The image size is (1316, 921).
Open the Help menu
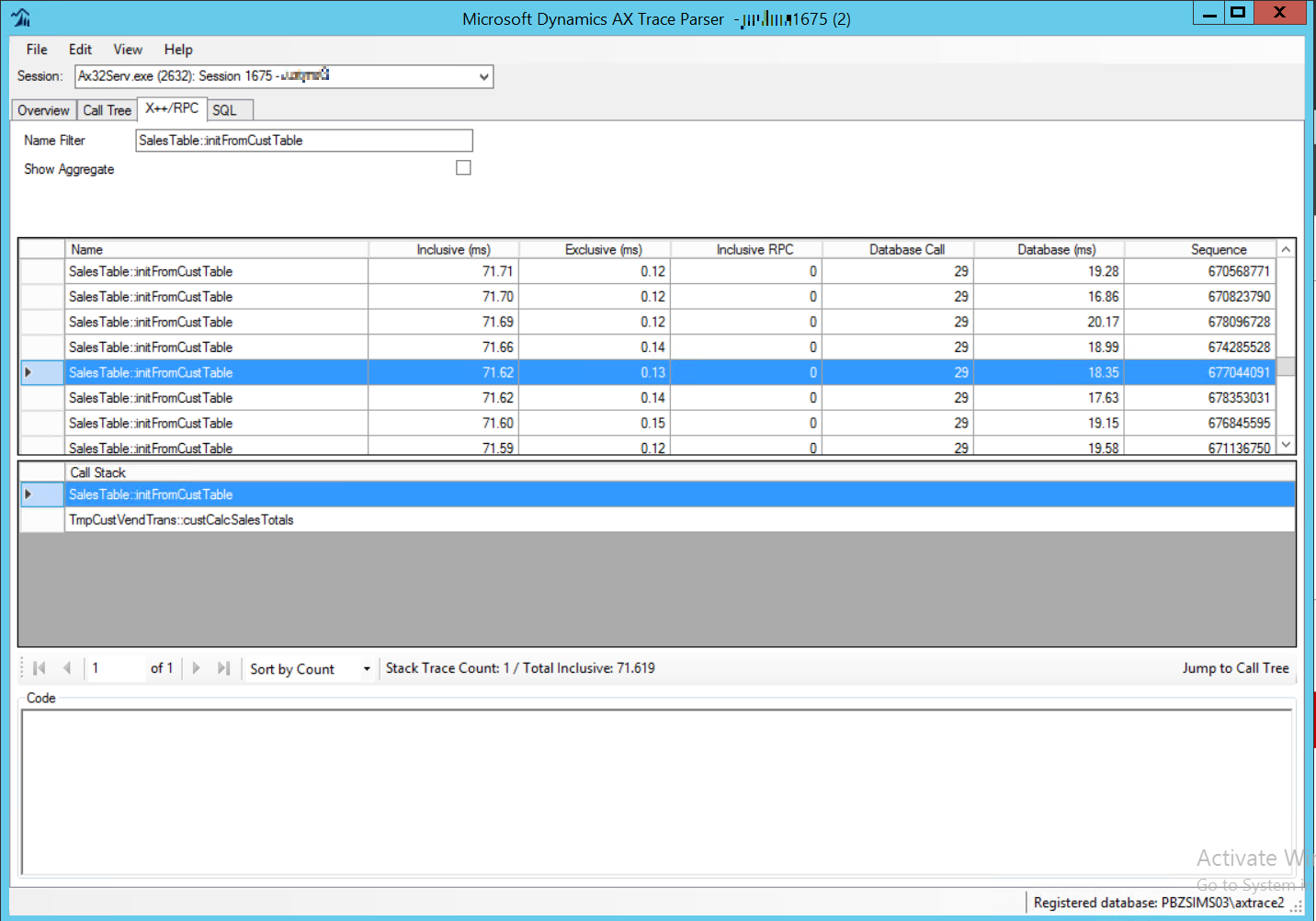pos(178,50)
